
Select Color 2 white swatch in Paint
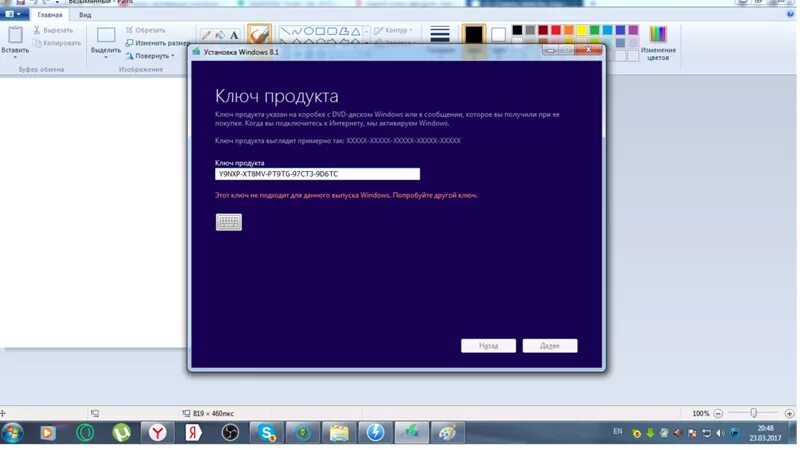[x=498, y=35]
